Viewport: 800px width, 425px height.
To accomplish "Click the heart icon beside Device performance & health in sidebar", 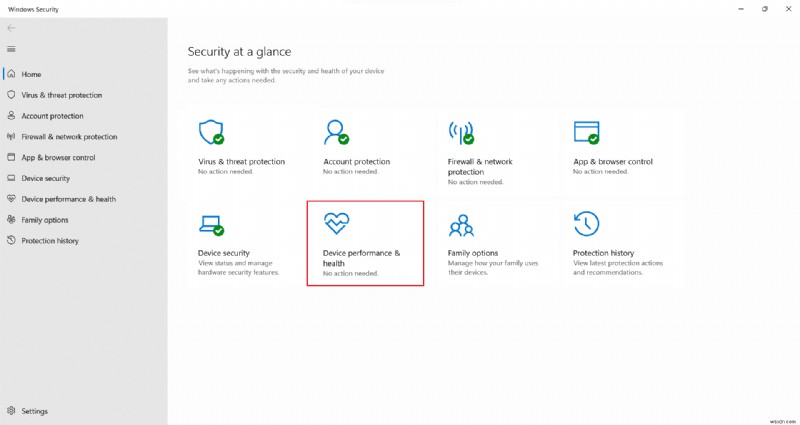I will pos(11,199).
